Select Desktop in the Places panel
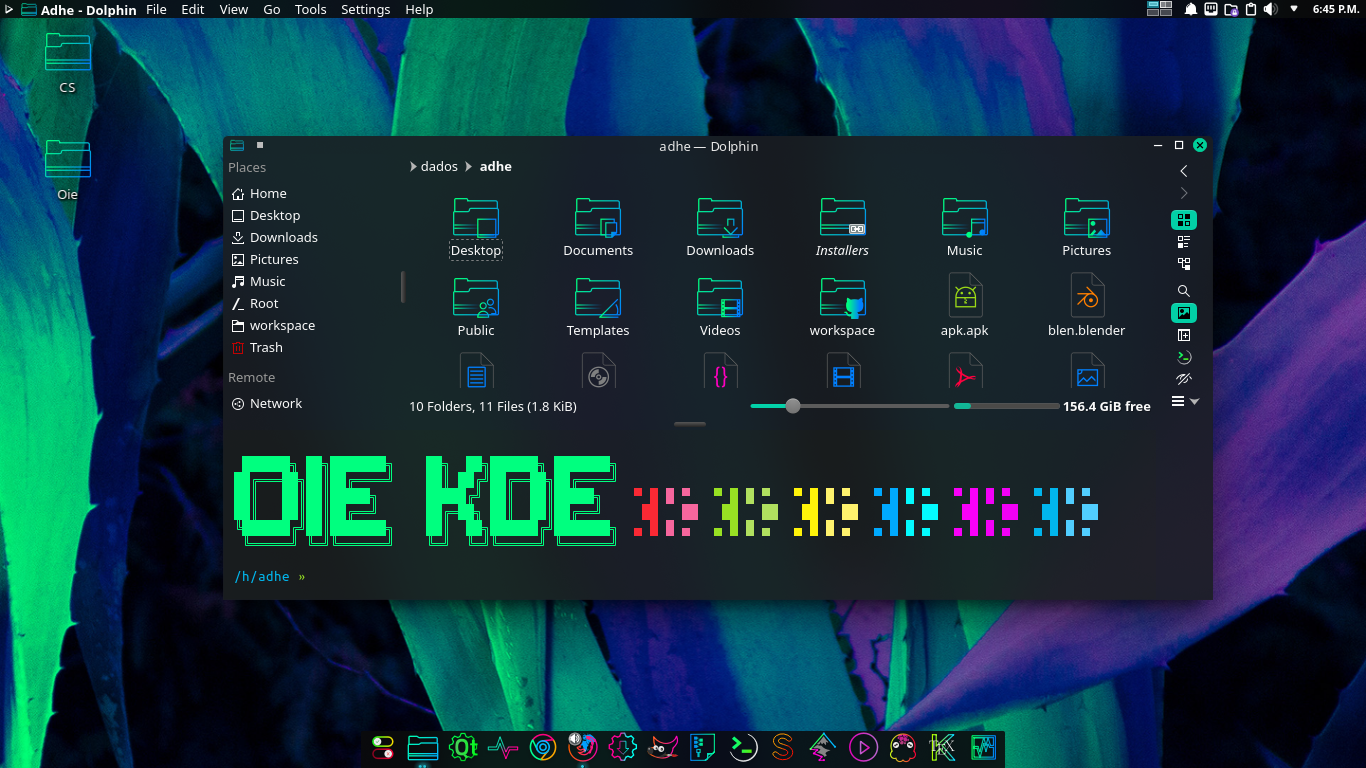This screenshot has width=1366, height=768. point(275,216)
